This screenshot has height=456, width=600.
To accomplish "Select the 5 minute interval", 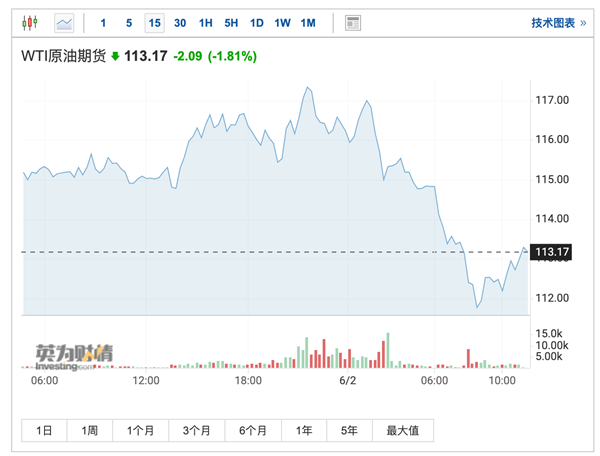I will coord(129,23).
